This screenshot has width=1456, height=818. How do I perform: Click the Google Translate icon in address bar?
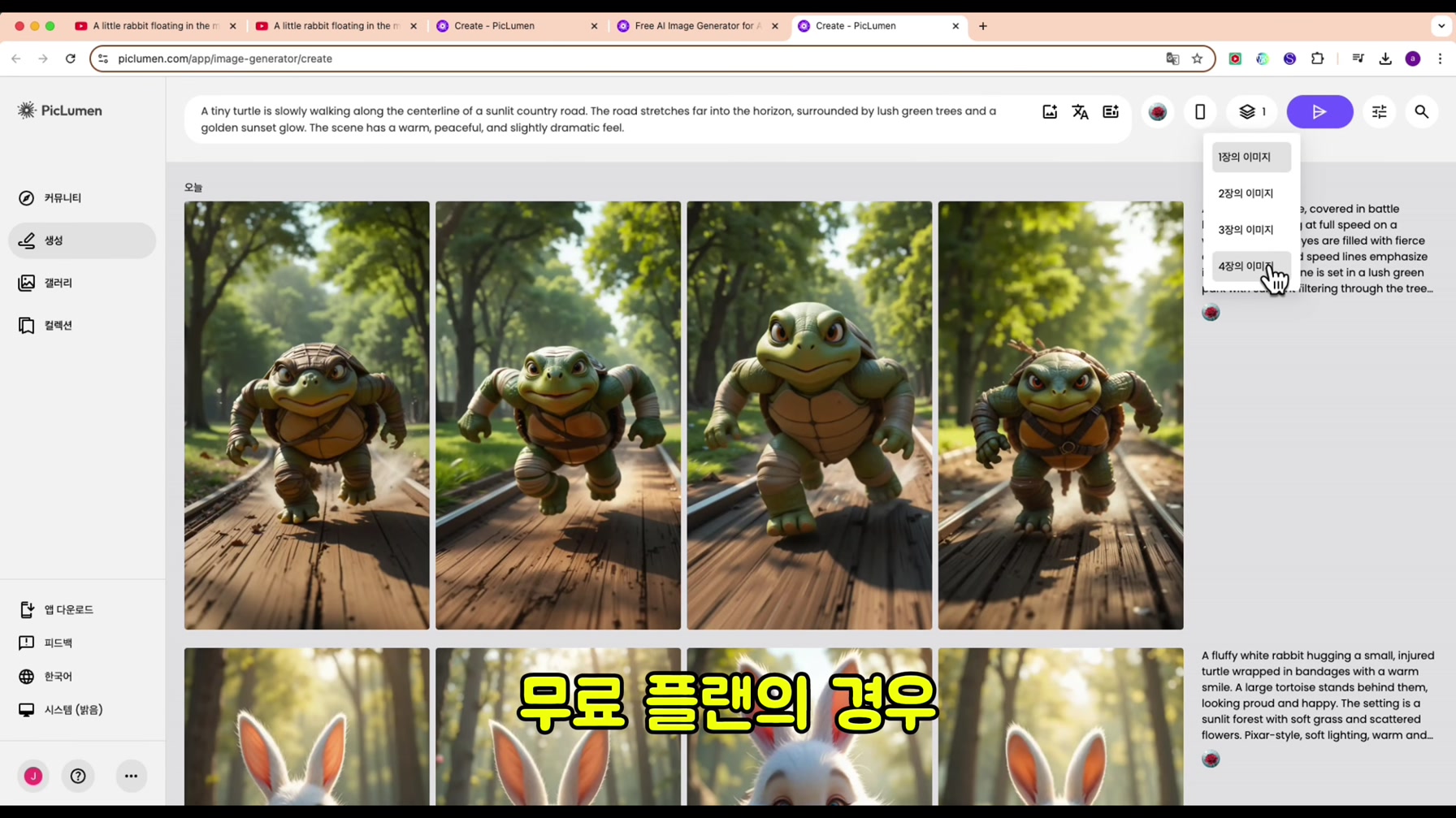pos(1172,58)
